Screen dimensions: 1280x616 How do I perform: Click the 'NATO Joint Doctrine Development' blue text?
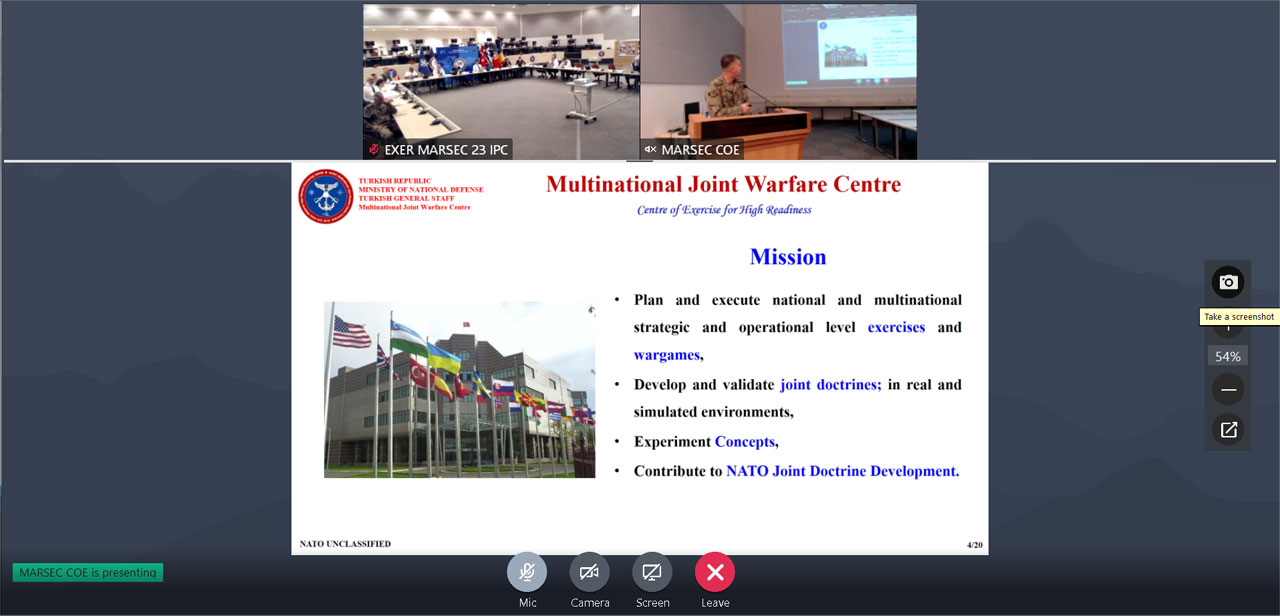point(842,471)
